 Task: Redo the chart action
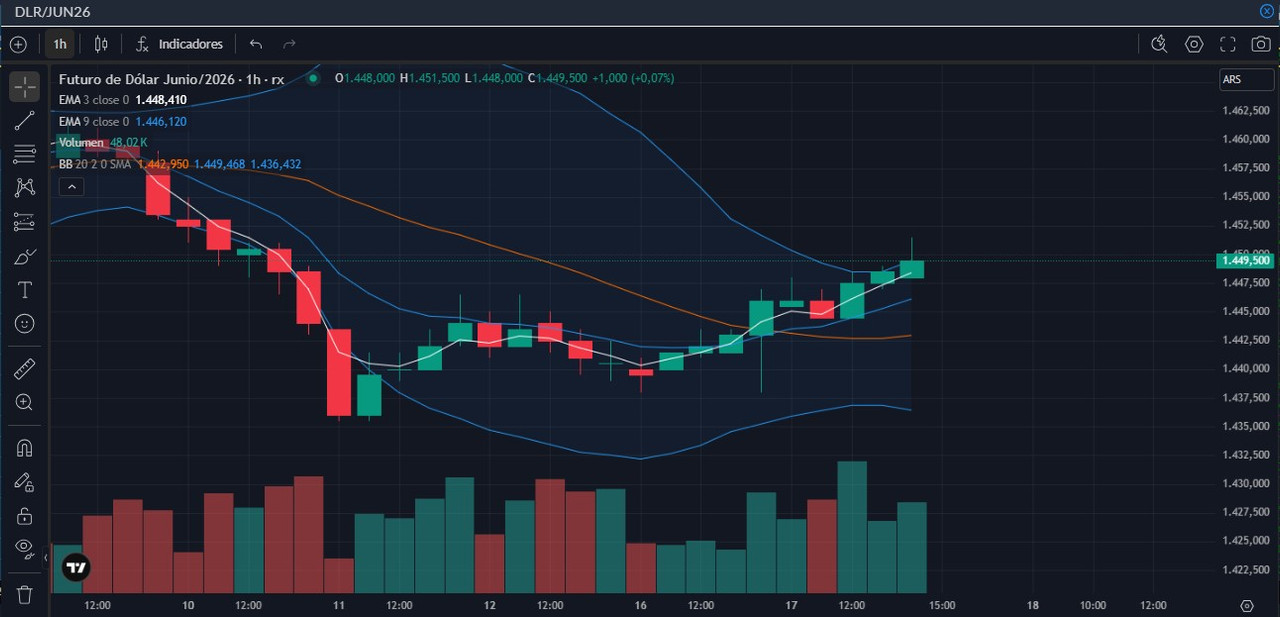pos(290,44)
